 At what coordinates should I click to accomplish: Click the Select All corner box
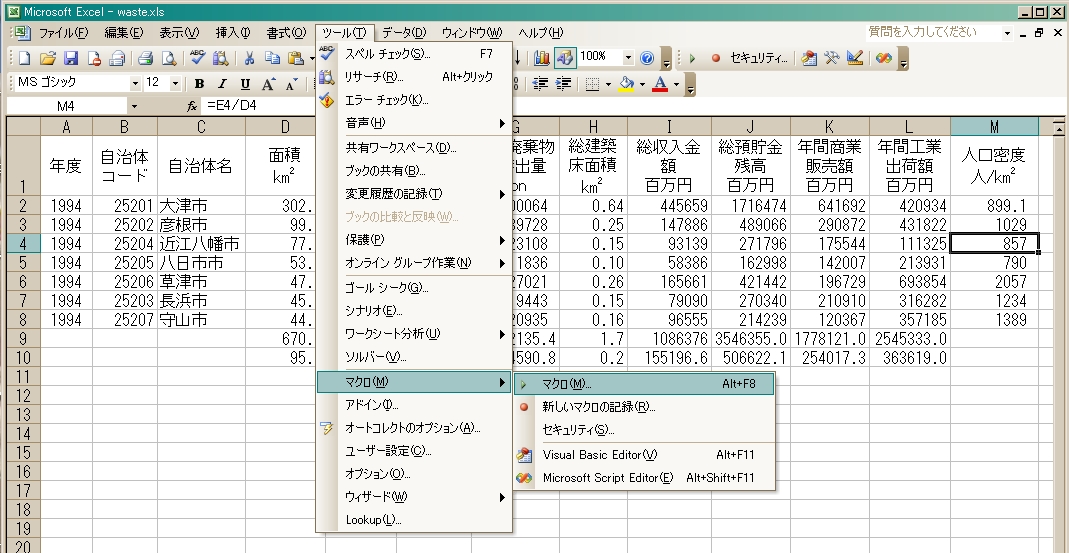[23, 127]
